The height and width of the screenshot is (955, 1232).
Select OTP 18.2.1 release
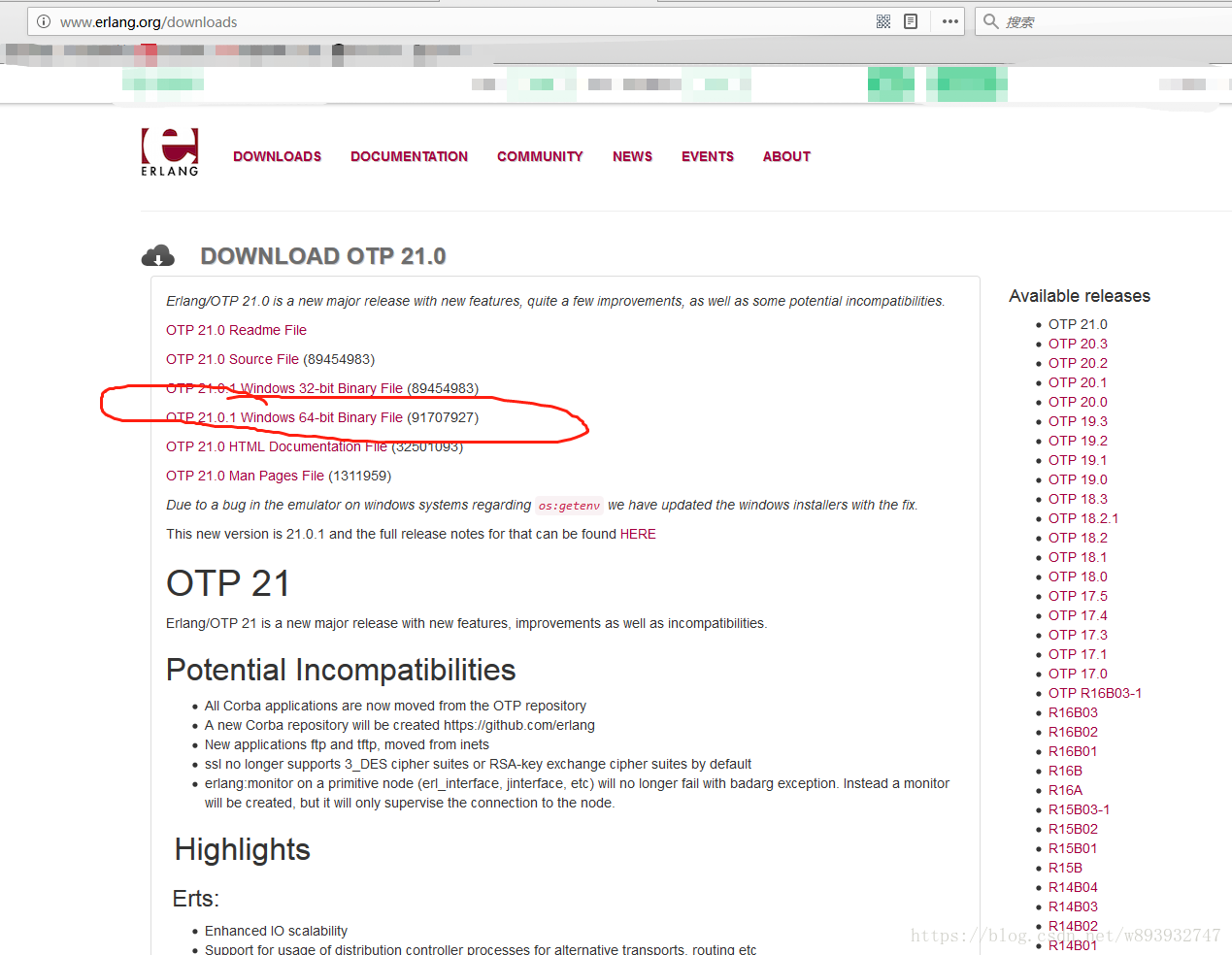tap(1083, 518)
